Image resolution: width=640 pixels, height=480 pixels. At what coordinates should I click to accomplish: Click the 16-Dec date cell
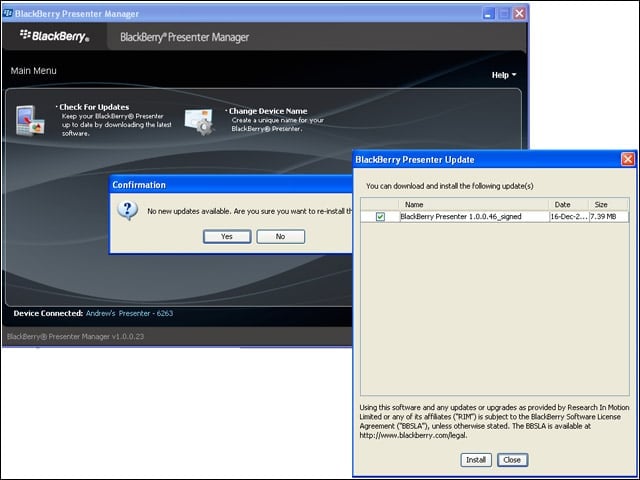pyautogui.click(x=569, y=217)
